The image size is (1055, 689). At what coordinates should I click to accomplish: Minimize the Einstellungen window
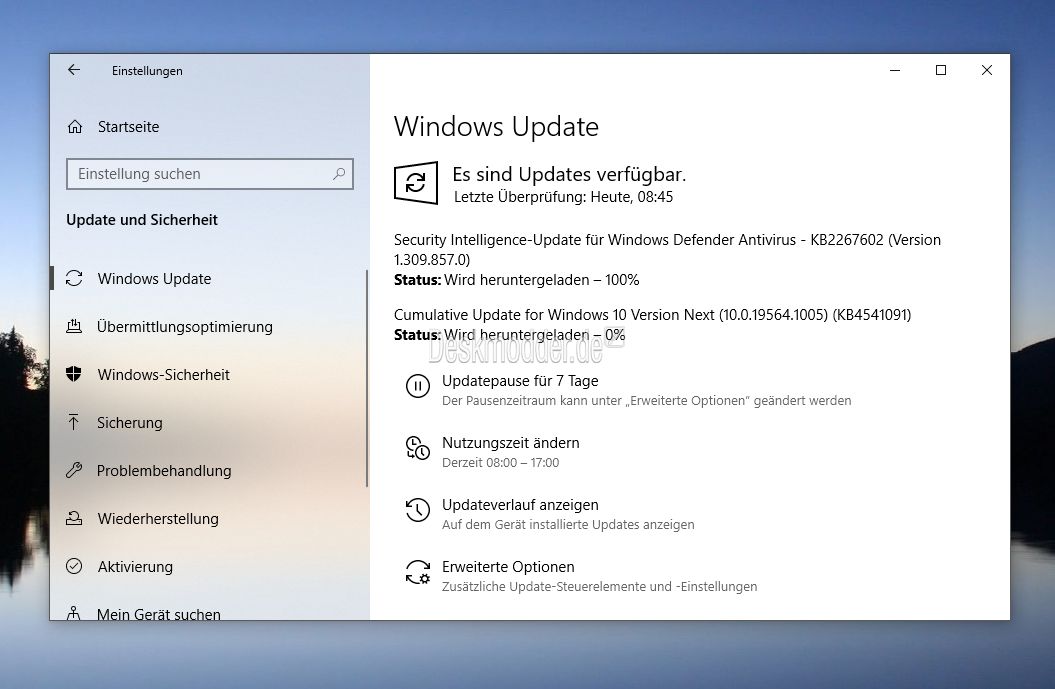click(895, 70)
